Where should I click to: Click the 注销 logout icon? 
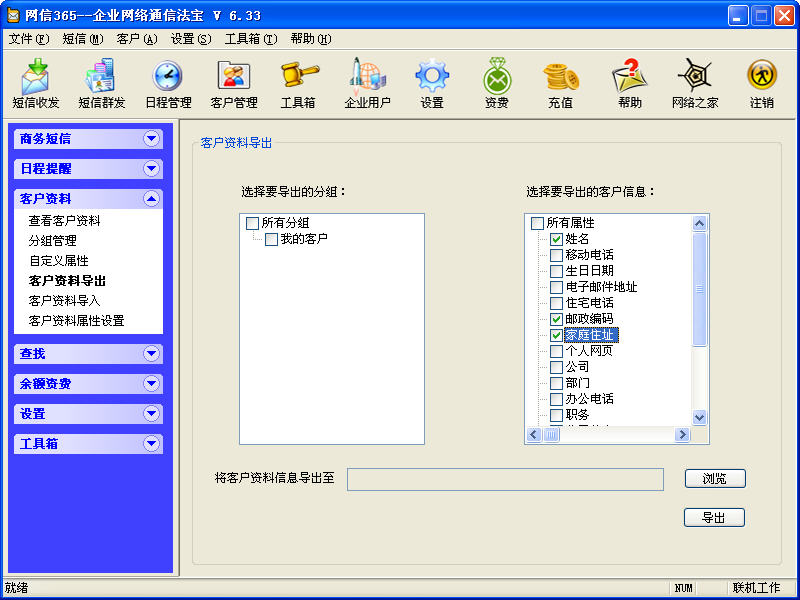(761, 84)
